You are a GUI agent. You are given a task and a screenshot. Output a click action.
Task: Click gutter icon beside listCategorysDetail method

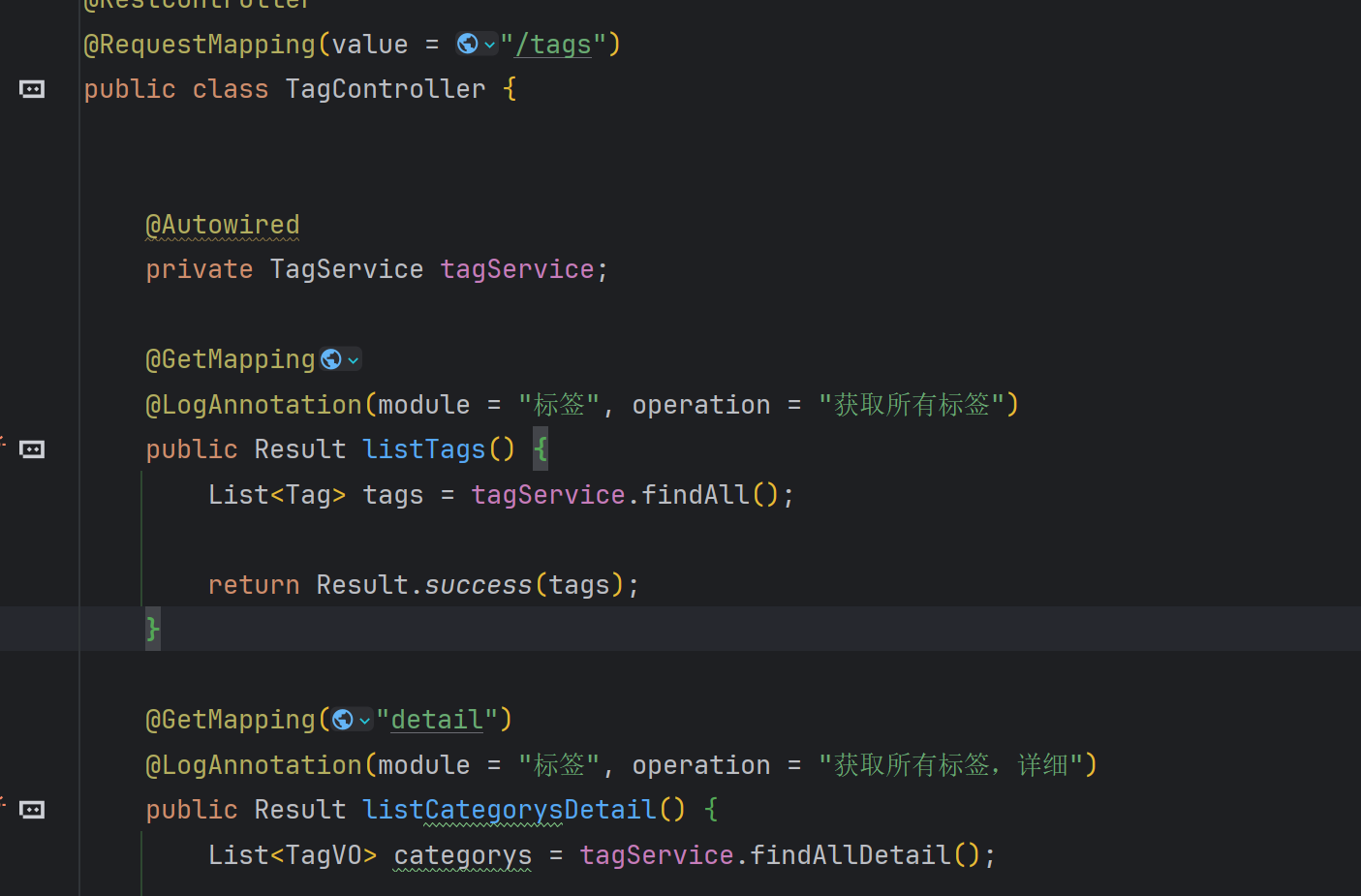point(32,810)
